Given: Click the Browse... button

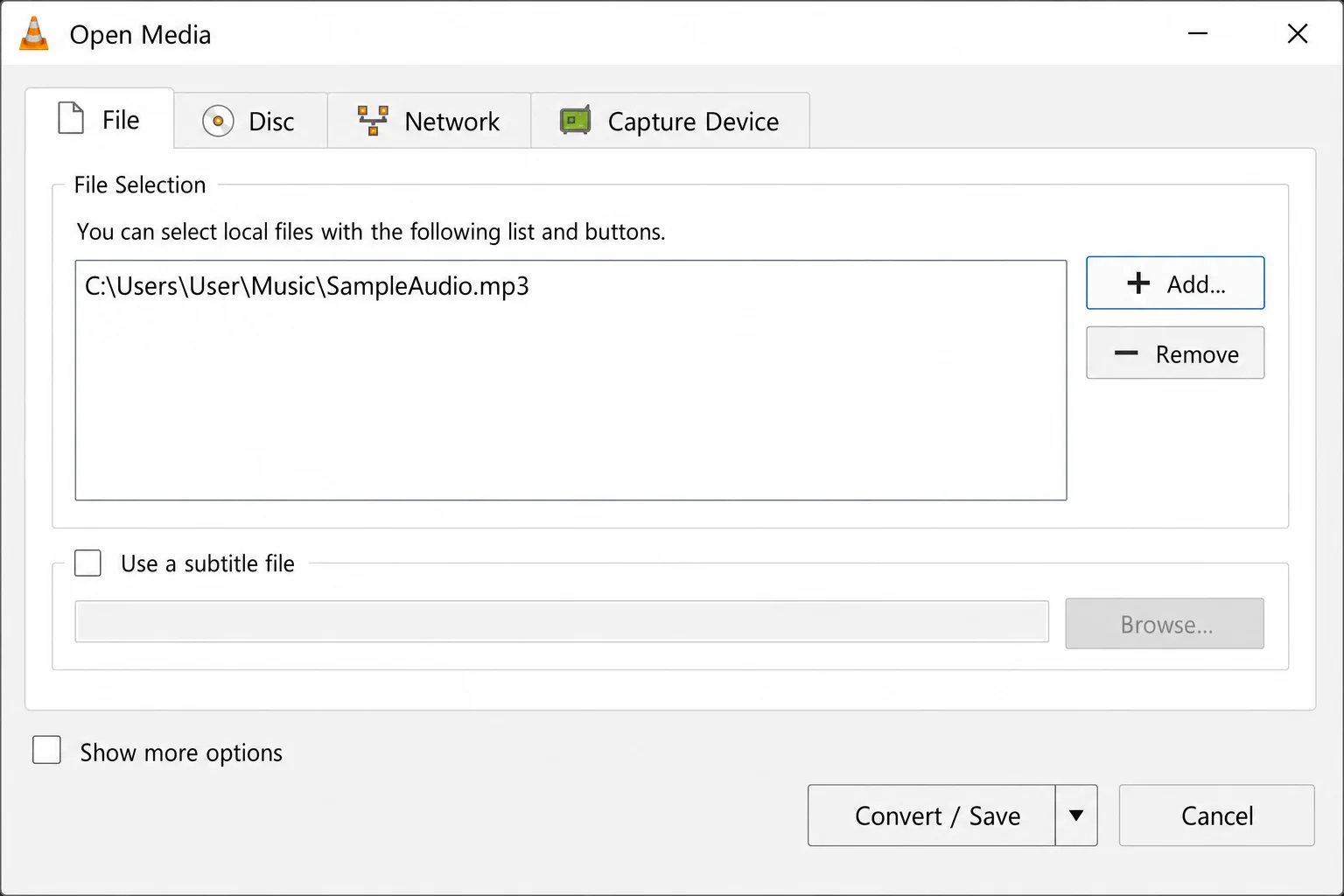Looking at the screenshot, I should coord(1165,623).
